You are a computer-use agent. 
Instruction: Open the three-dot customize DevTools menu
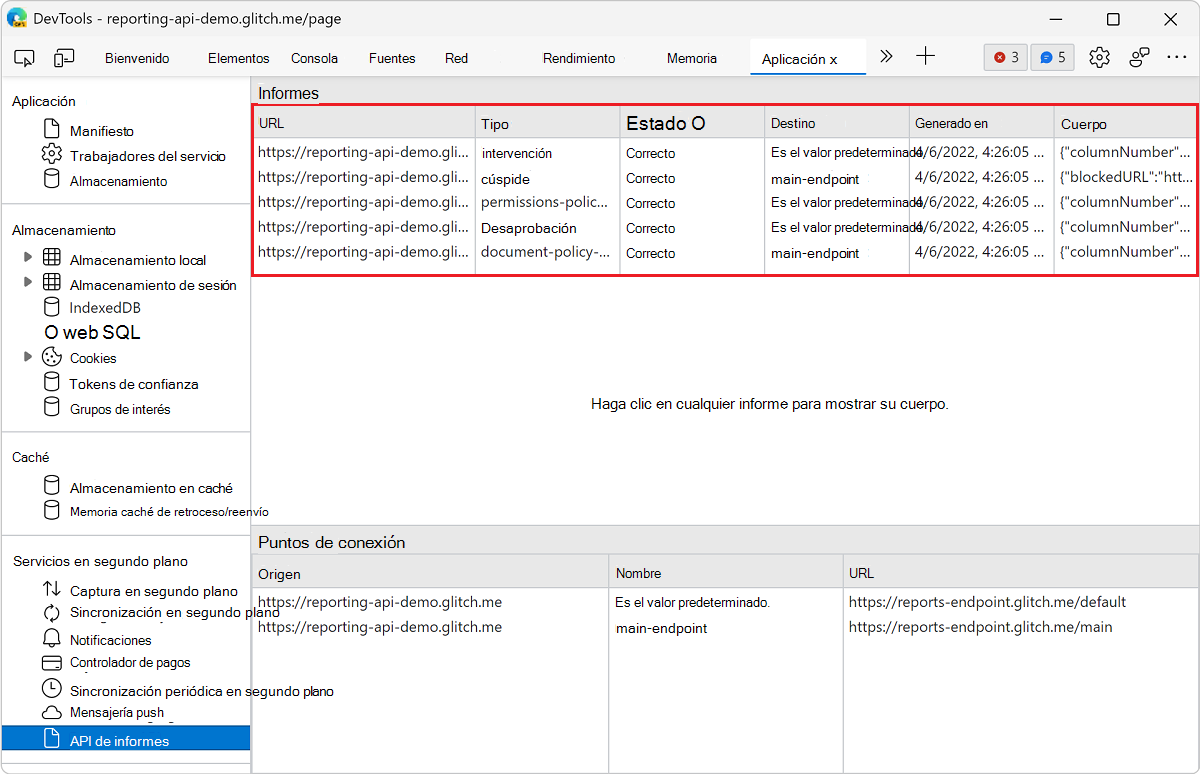coord(1177,57)
